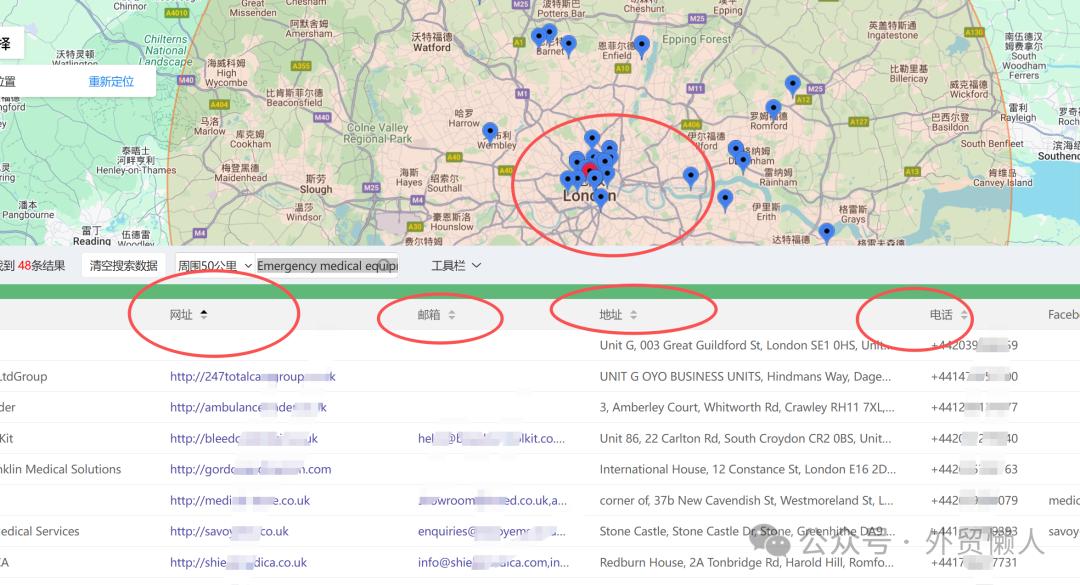Click the Facebook column header

pos(1062,315)
